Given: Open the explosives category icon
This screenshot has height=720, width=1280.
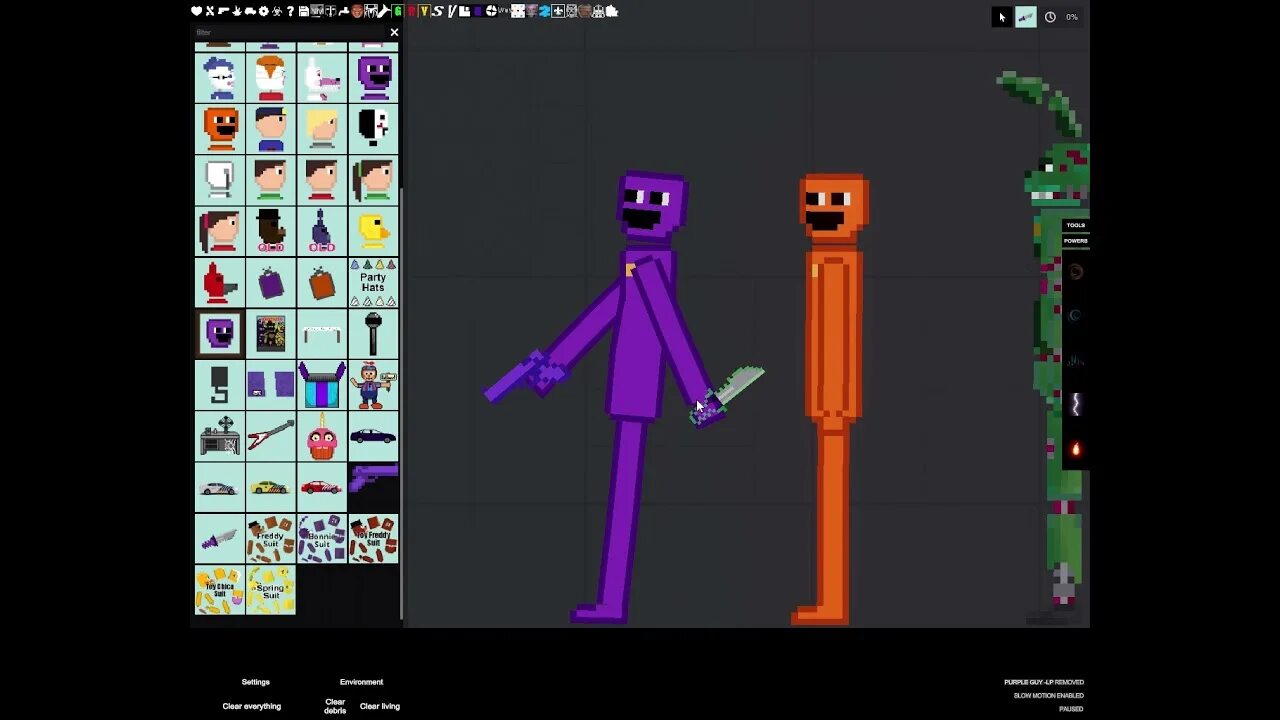Looking at the screenshot, I should click(x=237, y=11).
